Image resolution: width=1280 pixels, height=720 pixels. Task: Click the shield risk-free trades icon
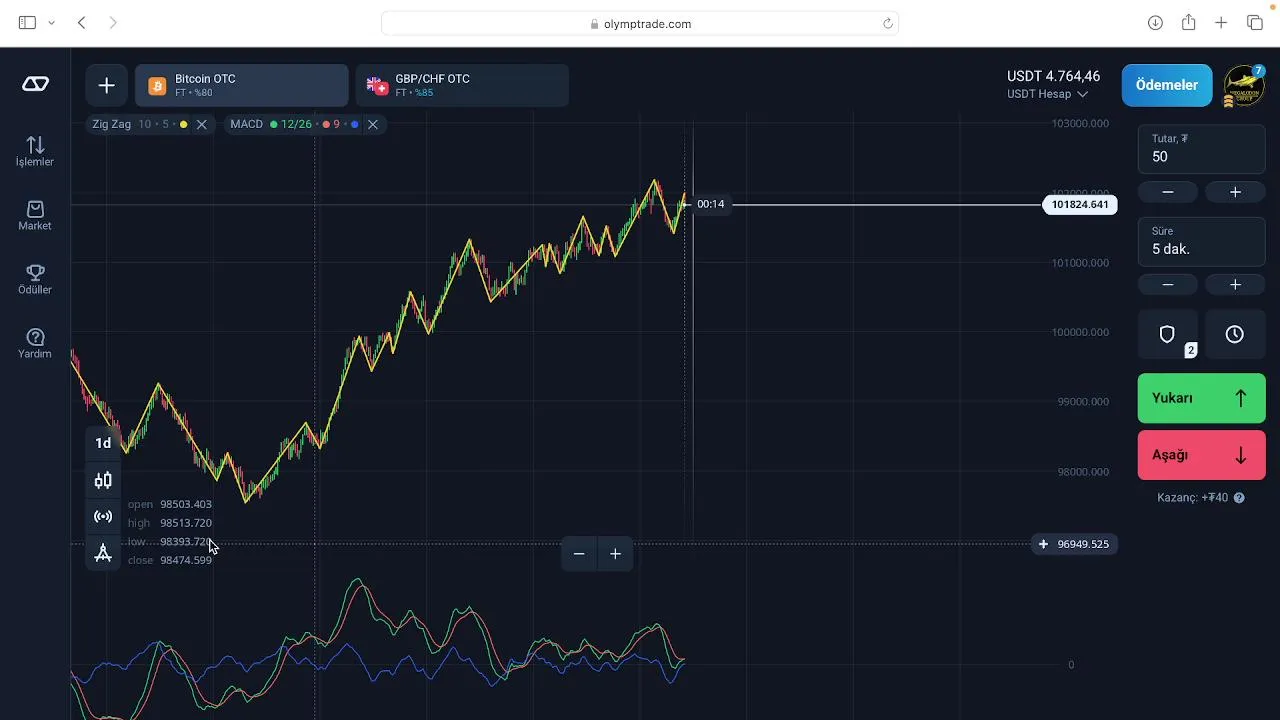coord(1167,334)
